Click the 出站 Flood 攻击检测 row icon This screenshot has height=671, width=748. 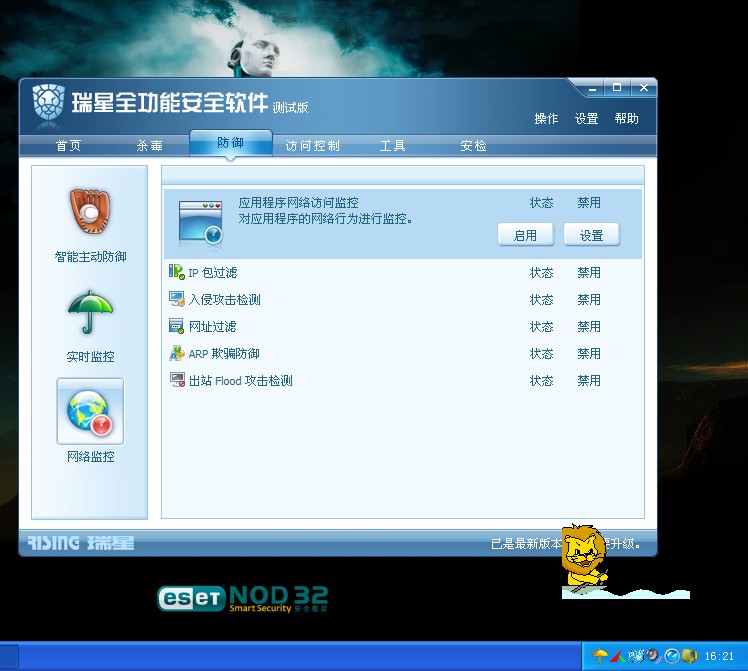(177, 381)
